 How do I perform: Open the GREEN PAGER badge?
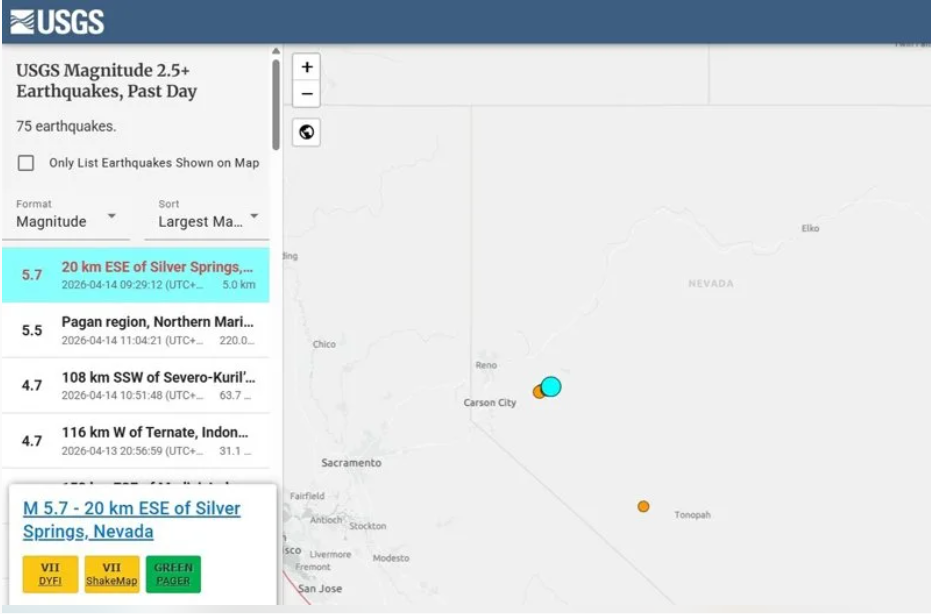coord(173,574)
